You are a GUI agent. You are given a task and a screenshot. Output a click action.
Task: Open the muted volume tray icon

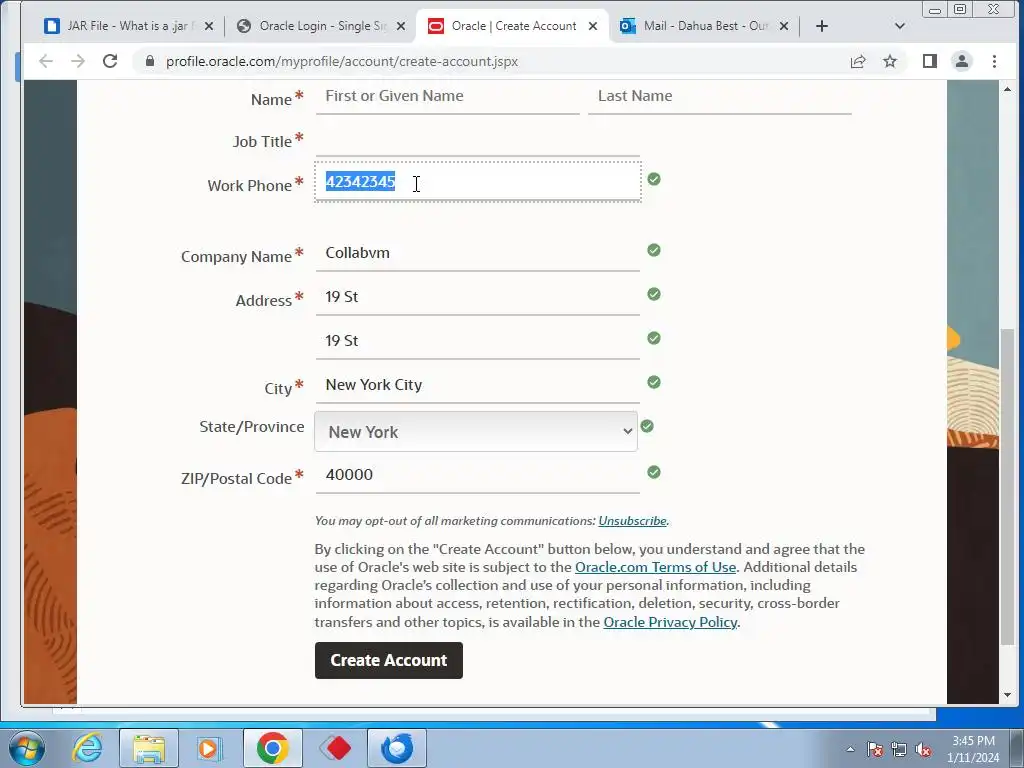coord(923,749)
